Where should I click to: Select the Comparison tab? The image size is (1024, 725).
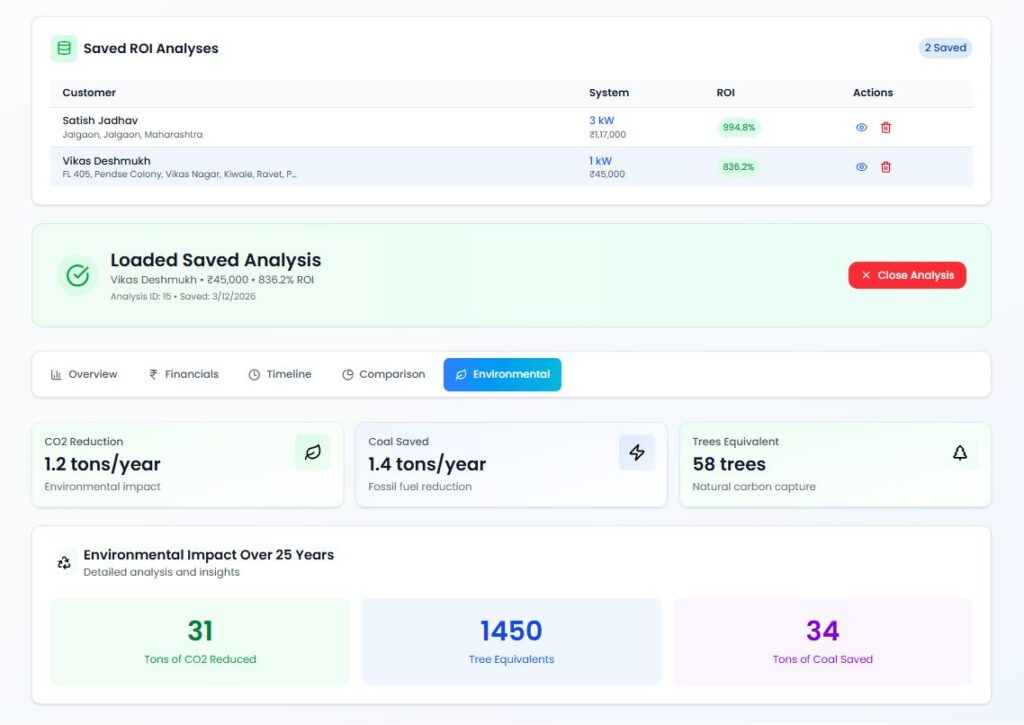(383, 374)
